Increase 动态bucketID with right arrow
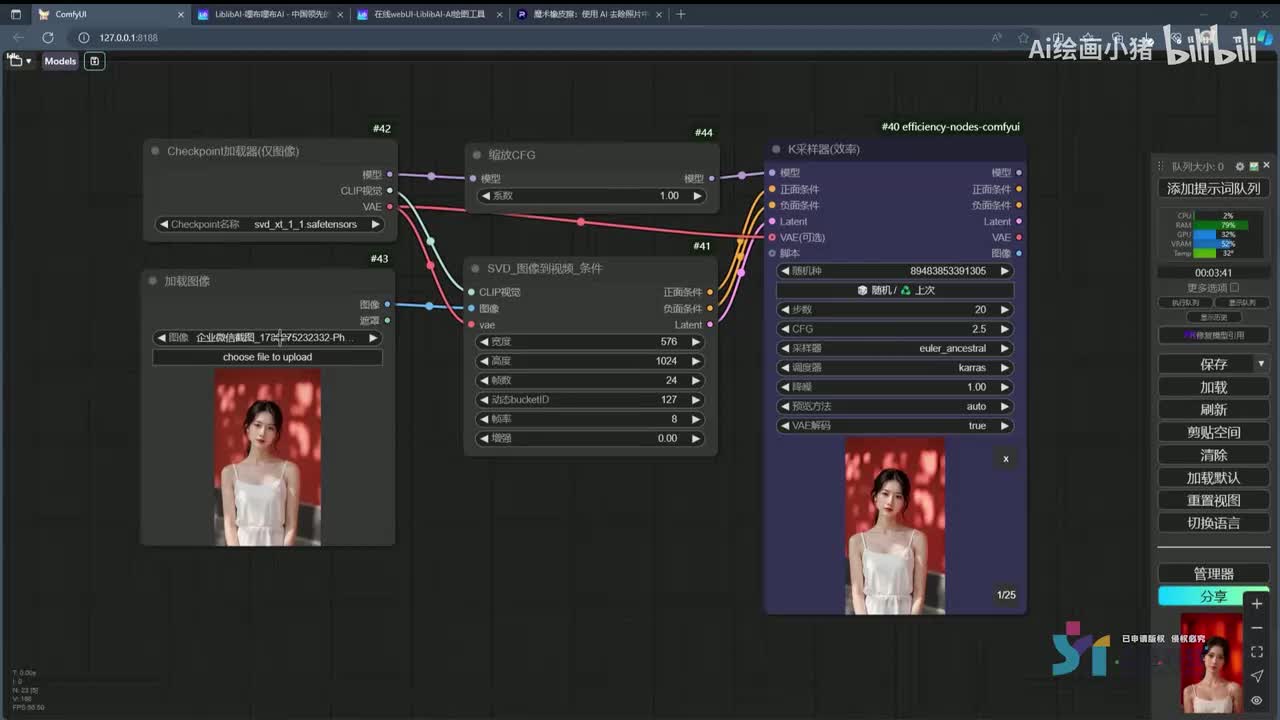 [x=696, y=400]
